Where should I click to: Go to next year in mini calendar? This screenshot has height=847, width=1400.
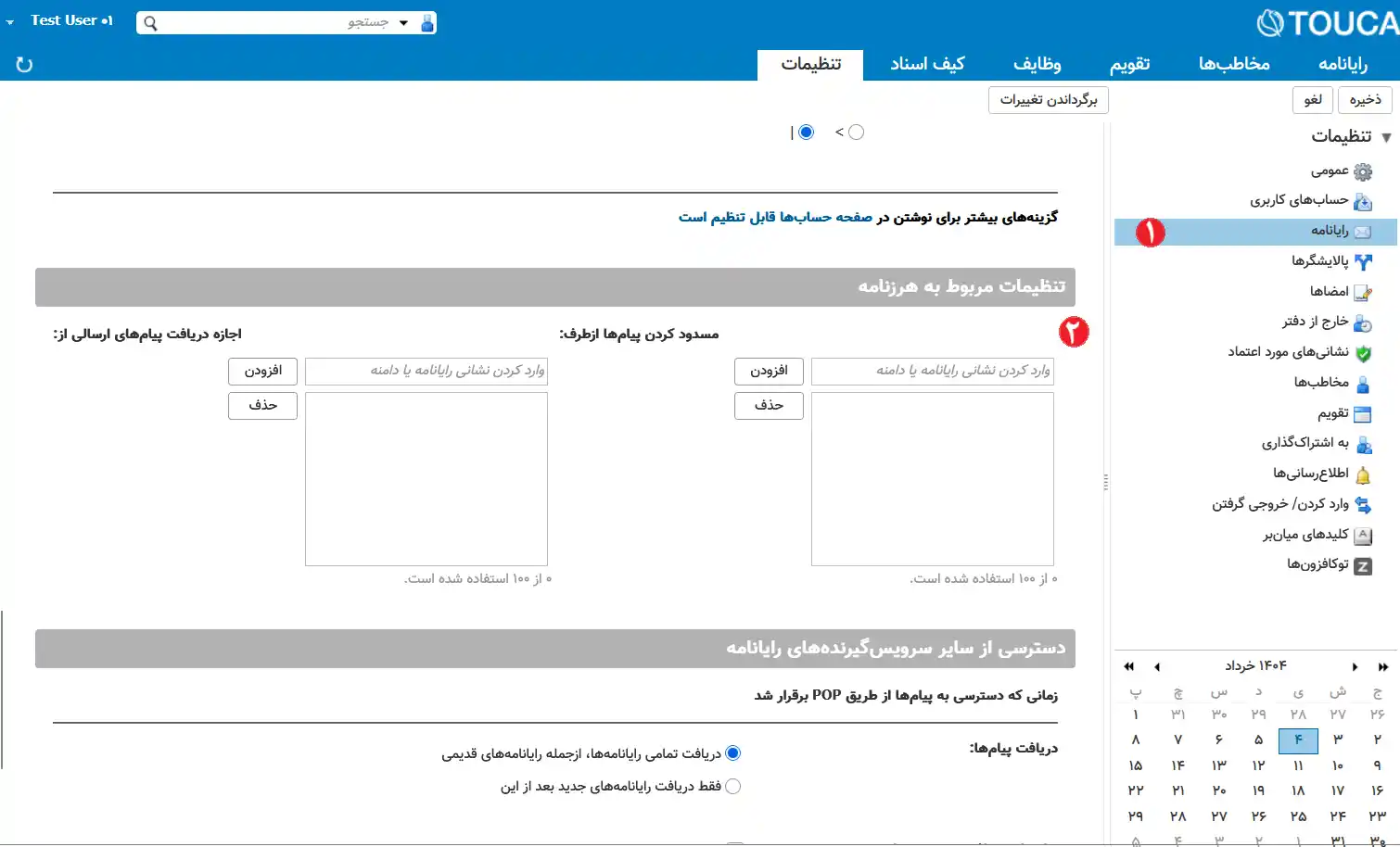pyautogui.click(x=1382, y=666)
